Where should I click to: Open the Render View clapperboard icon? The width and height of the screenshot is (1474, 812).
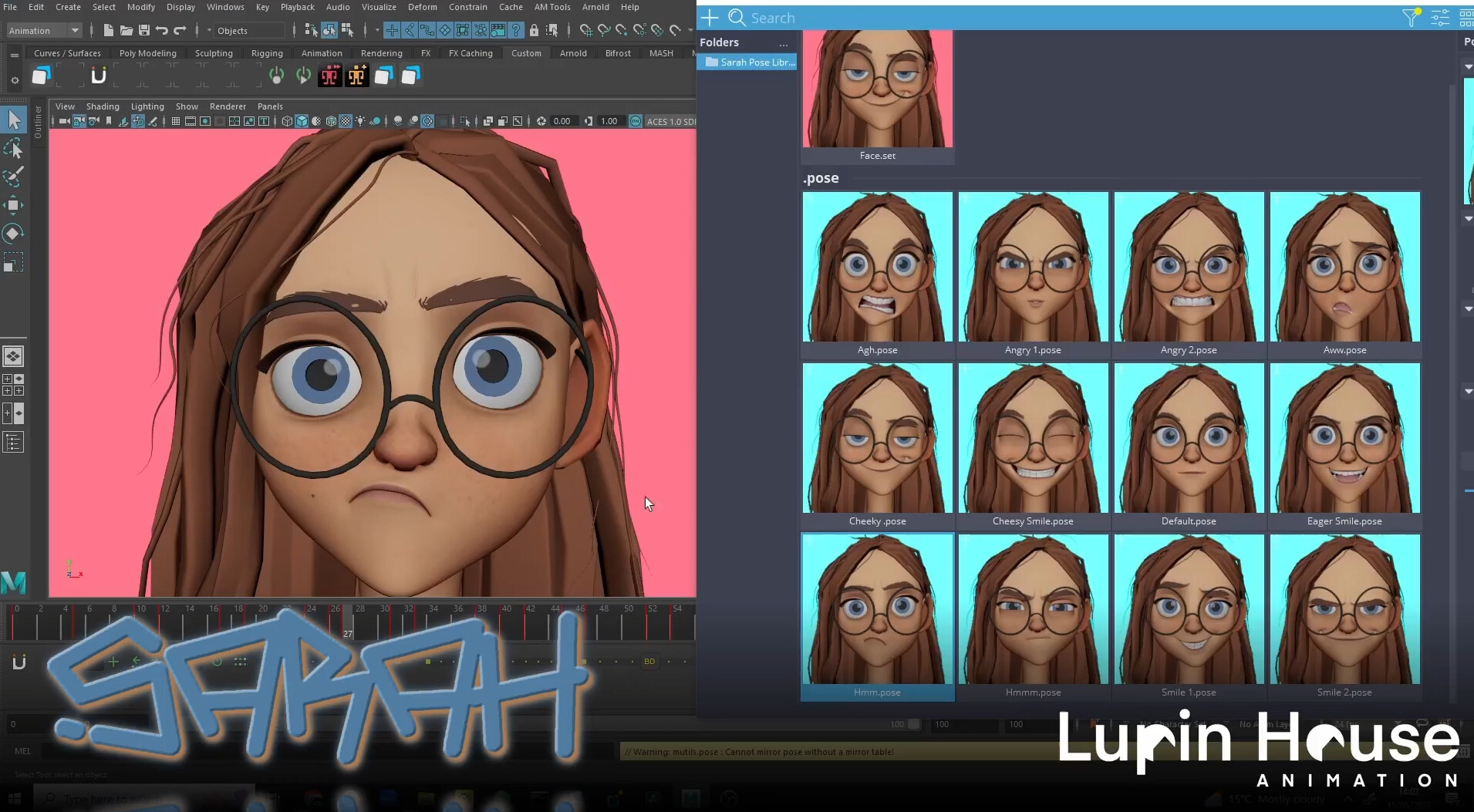(x=498, y=30)
